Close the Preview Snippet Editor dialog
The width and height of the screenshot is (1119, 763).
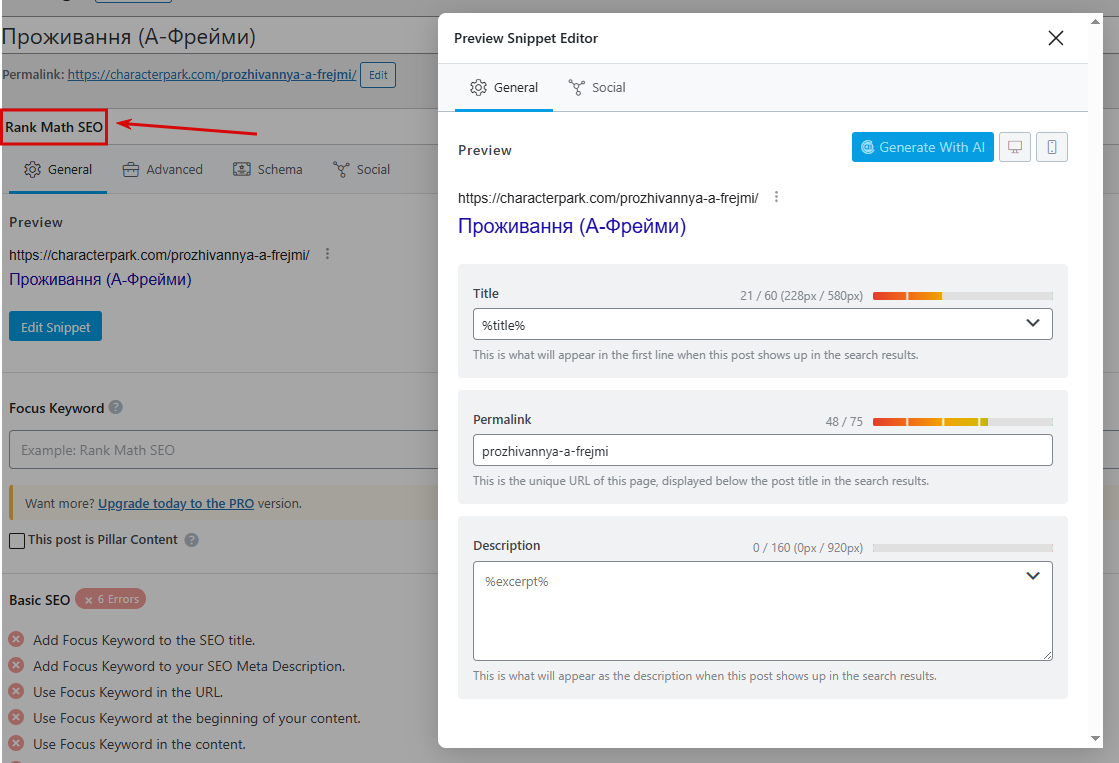click(1055, 38)
